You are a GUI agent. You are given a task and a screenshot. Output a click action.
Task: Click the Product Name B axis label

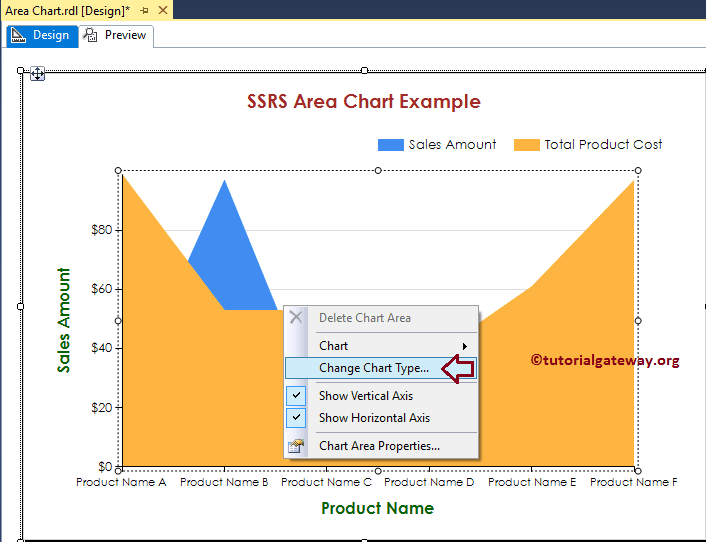[224, 482]
